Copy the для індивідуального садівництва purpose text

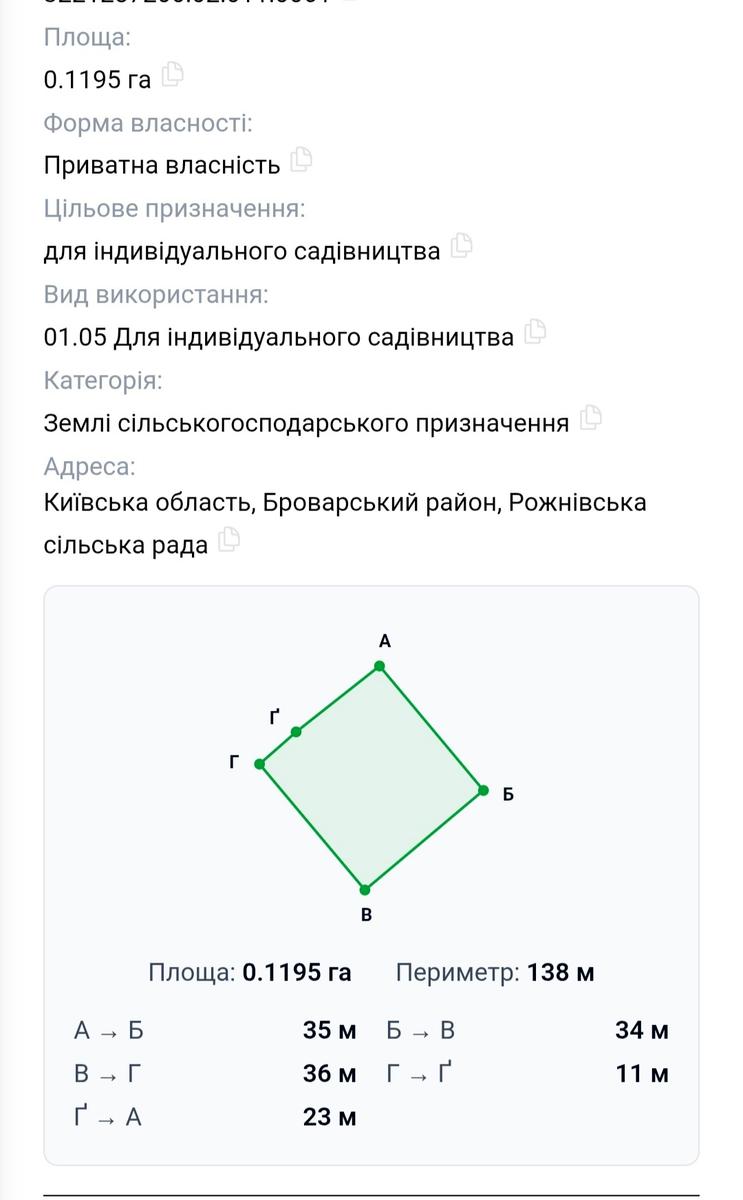pos(461,245)
